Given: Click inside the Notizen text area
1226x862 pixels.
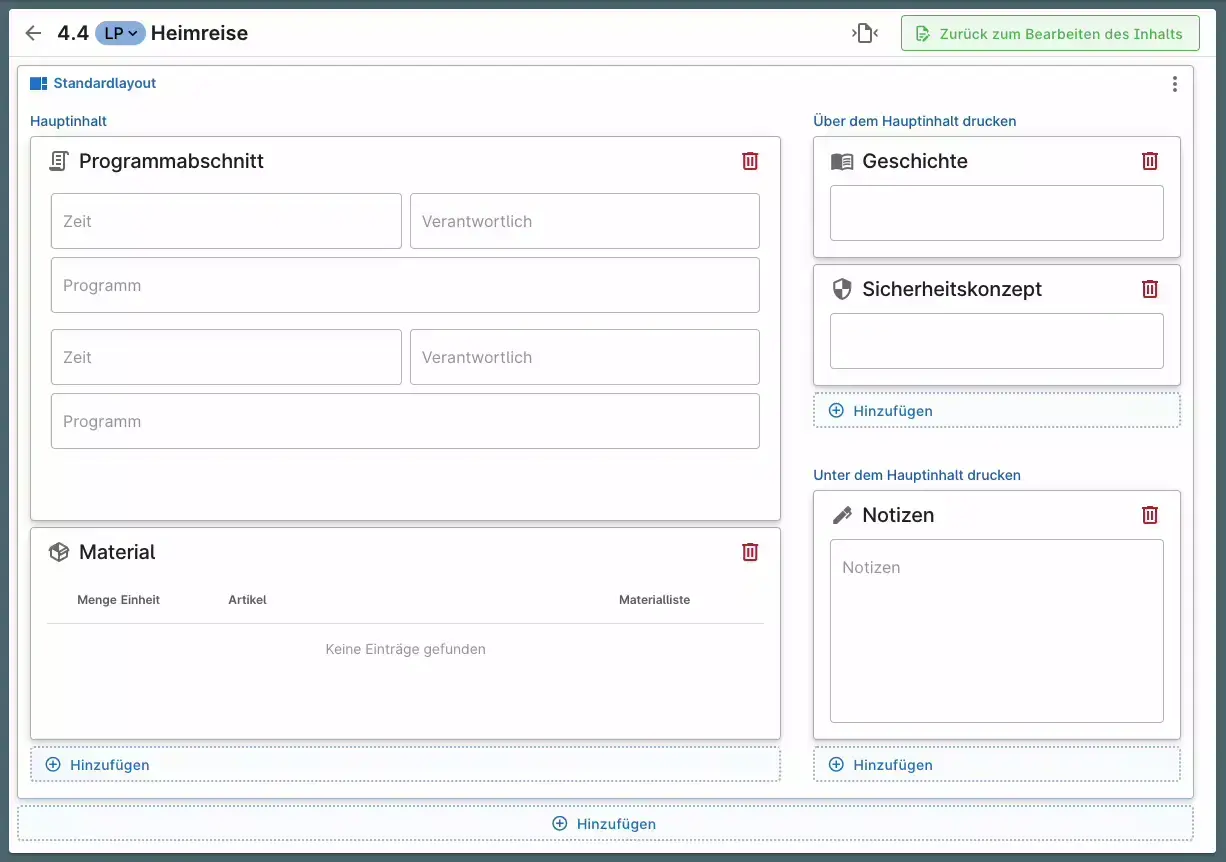Looking at the screenshot, I should pos(996,631).
